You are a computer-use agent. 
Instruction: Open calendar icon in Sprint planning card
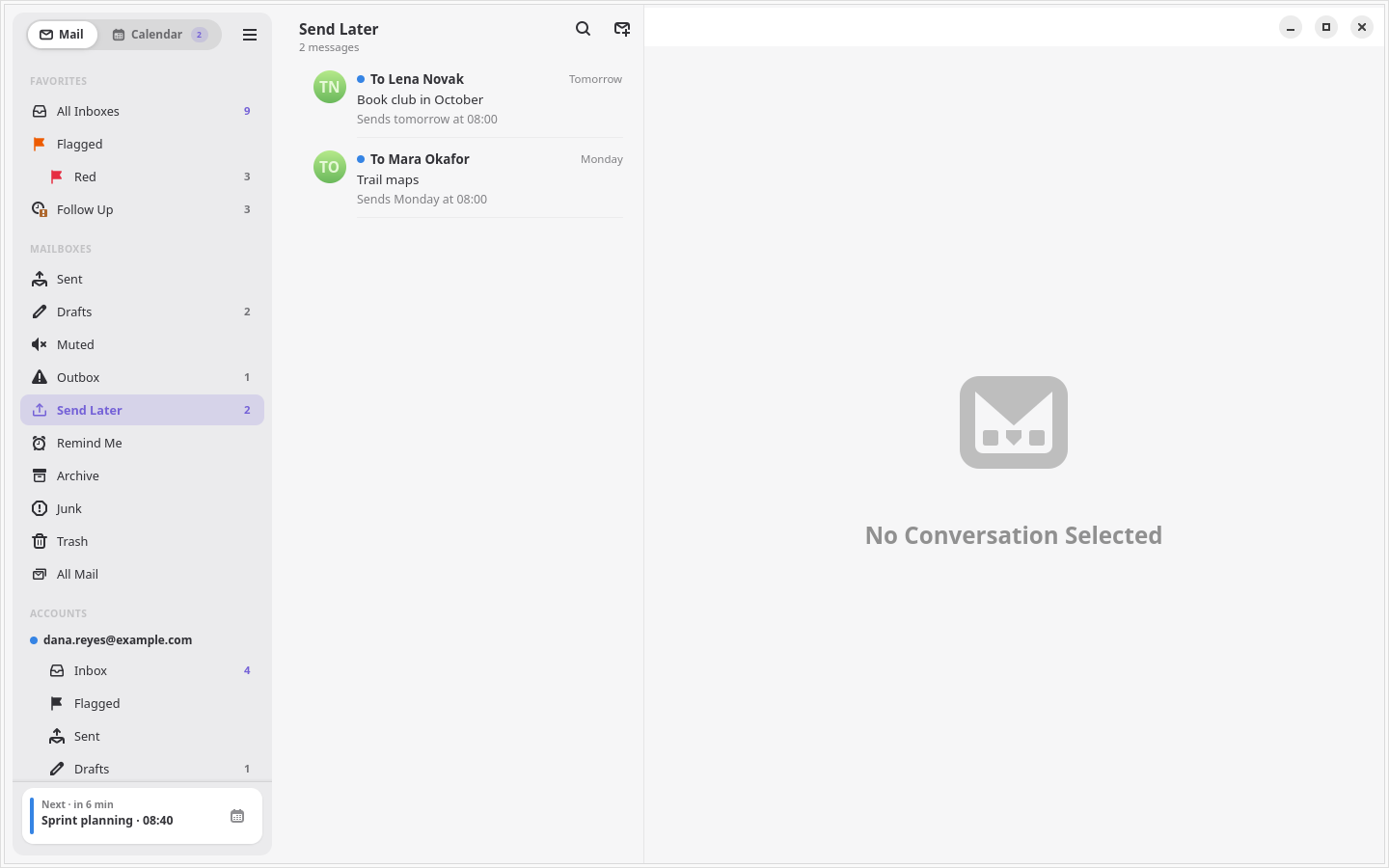237,816
